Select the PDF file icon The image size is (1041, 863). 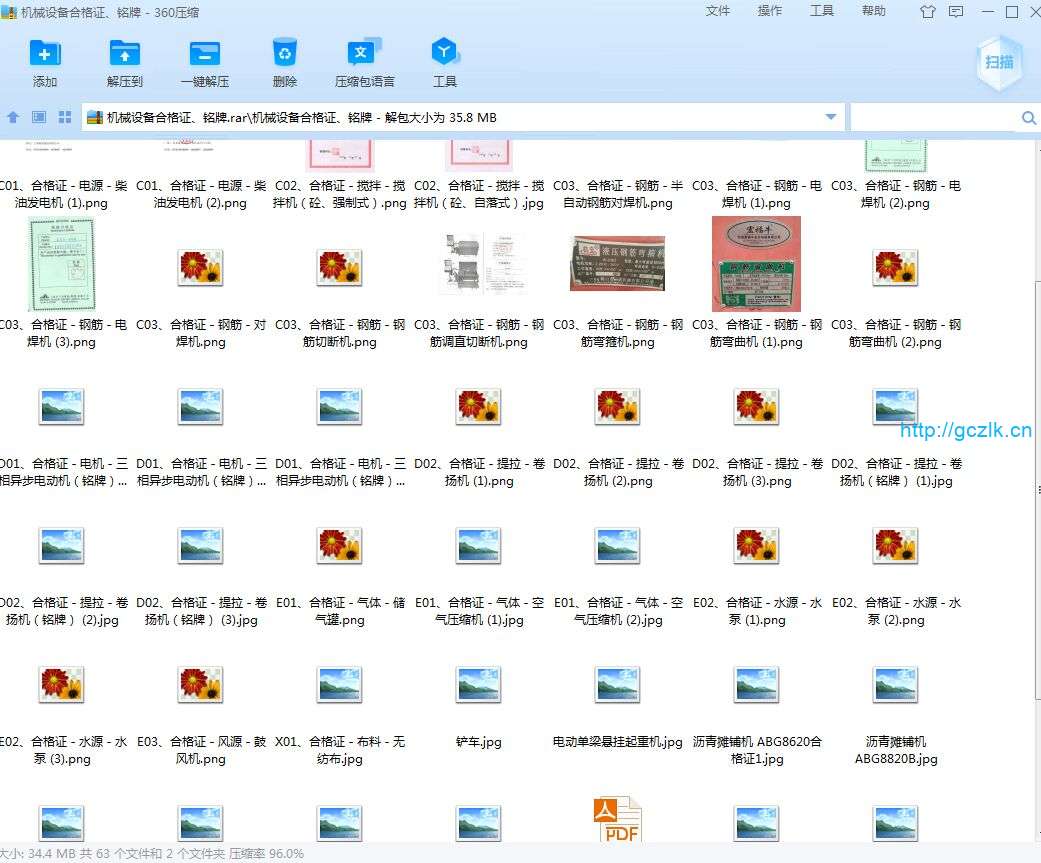617,818
